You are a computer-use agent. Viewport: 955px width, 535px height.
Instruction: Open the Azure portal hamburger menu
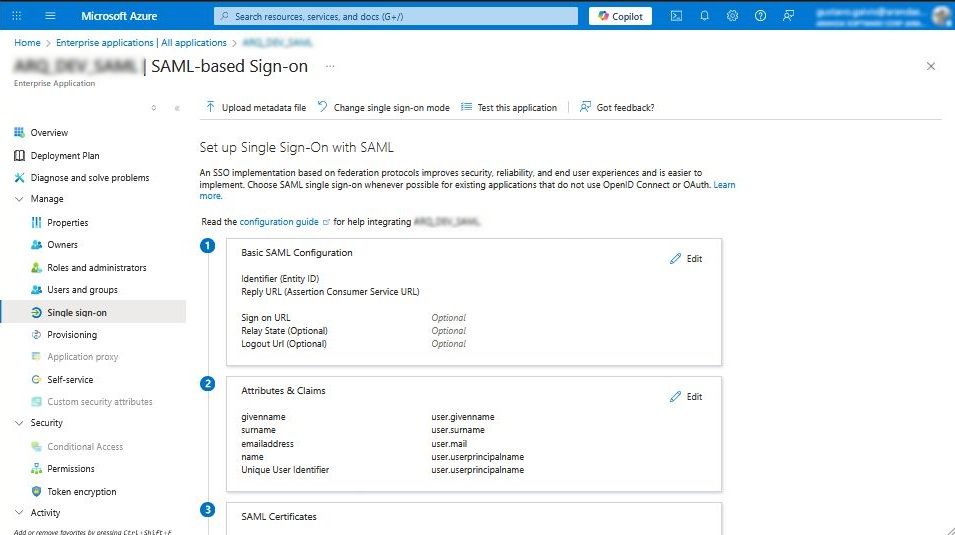pos(50,16)
